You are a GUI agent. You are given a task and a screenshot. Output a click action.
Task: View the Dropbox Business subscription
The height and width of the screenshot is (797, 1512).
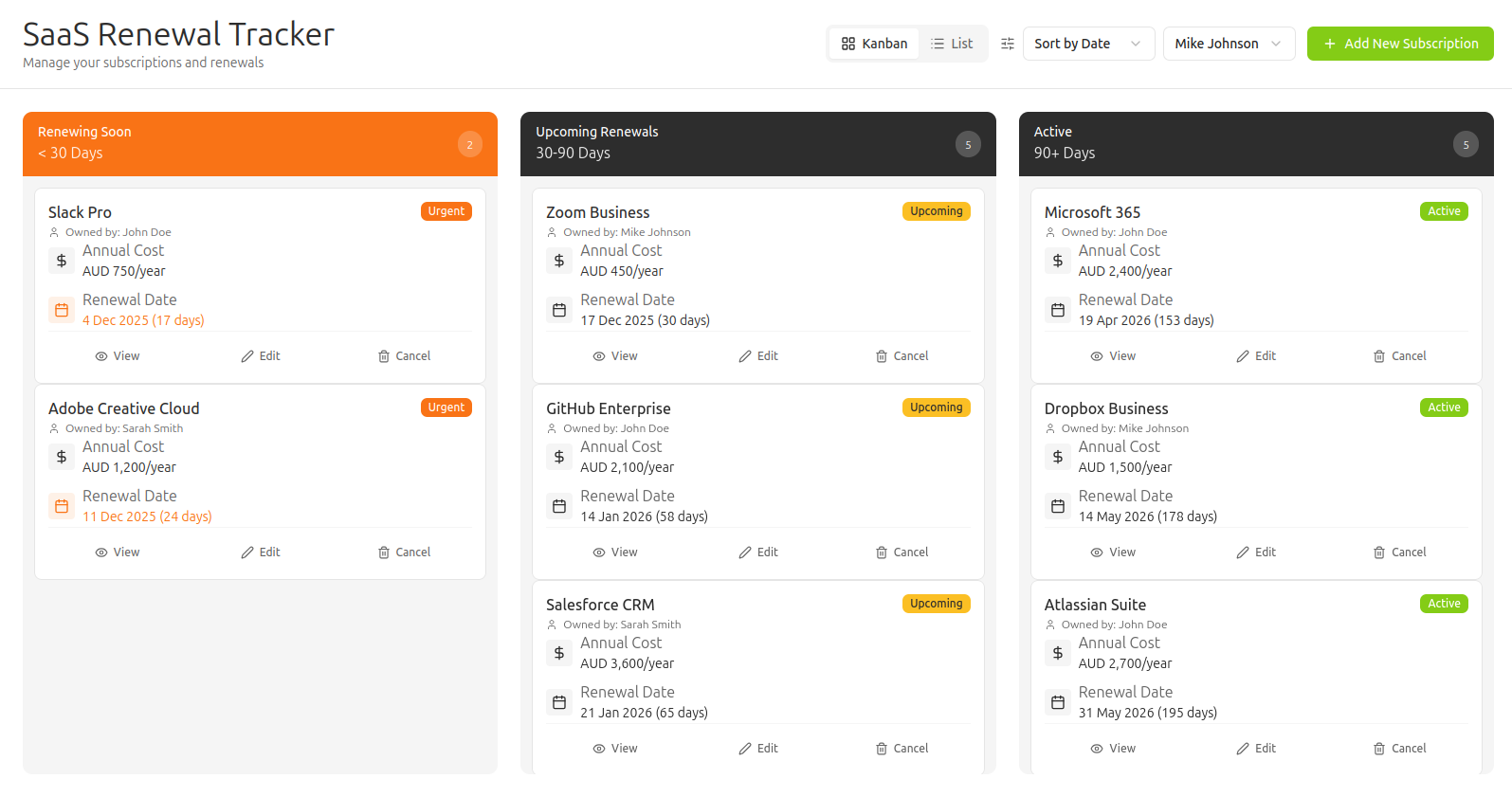coord(1113,552)
